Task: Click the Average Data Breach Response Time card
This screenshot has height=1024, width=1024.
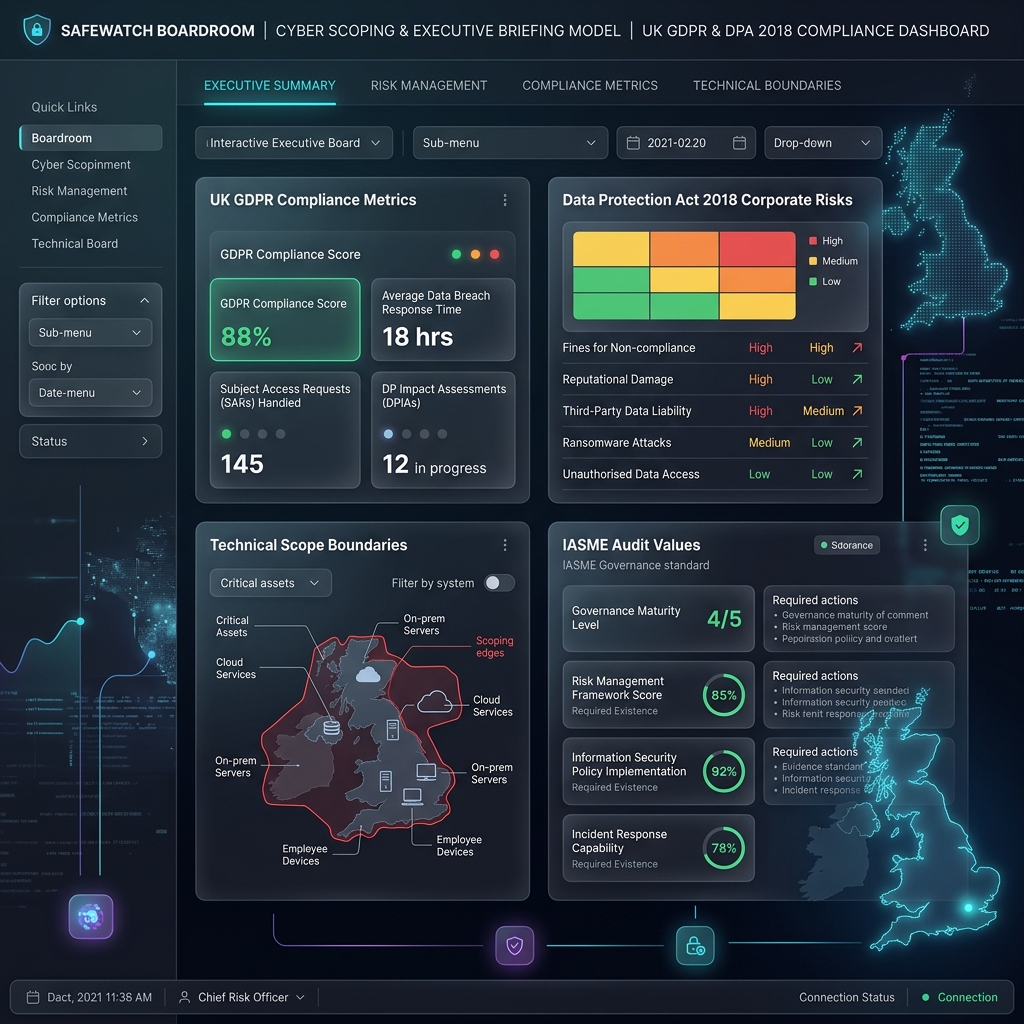Action: click(443, 319)
